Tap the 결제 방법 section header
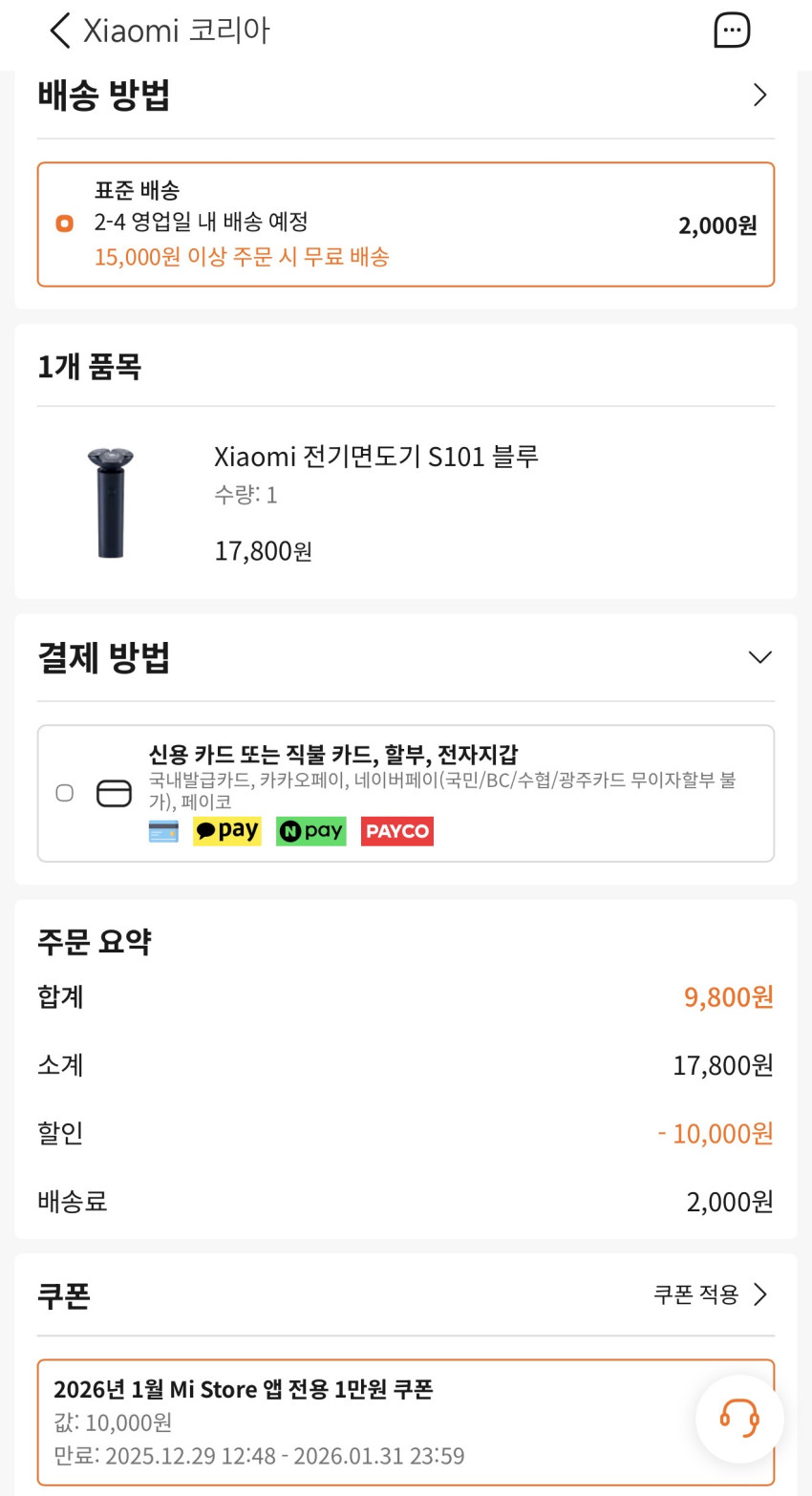Screen dimensions: 812x1496 103,658
